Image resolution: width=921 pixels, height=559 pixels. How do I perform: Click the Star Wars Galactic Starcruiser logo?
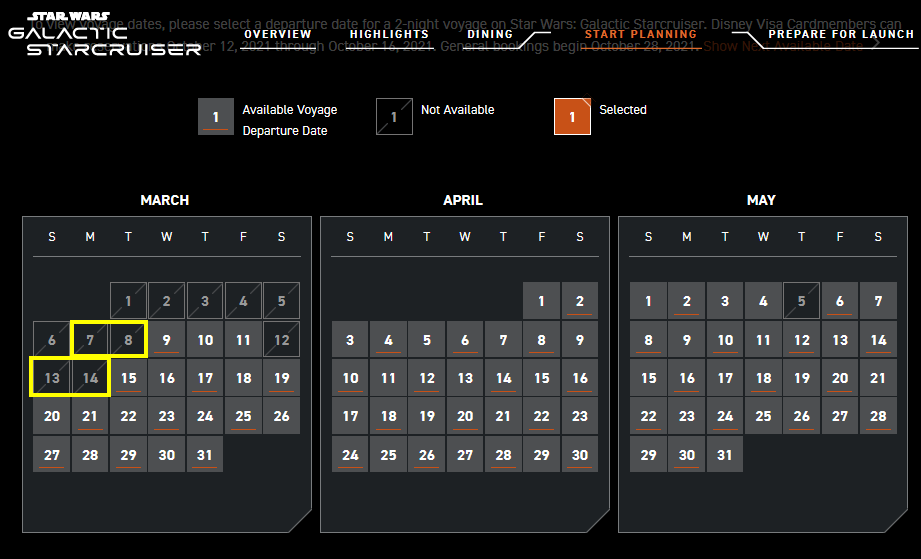[104, 34]
